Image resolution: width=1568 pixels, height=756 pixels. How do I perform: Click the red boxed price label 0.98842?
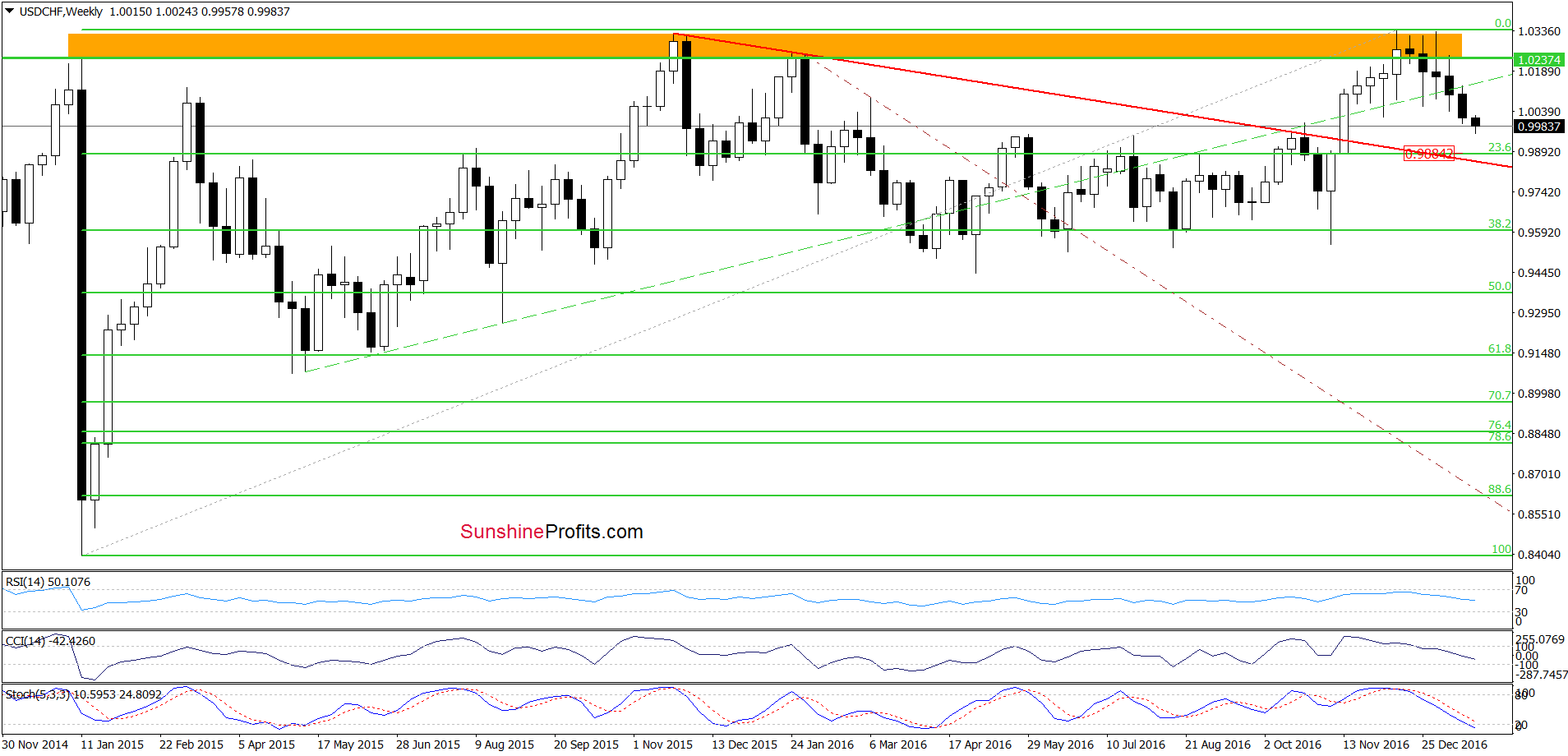point(1429,154)
